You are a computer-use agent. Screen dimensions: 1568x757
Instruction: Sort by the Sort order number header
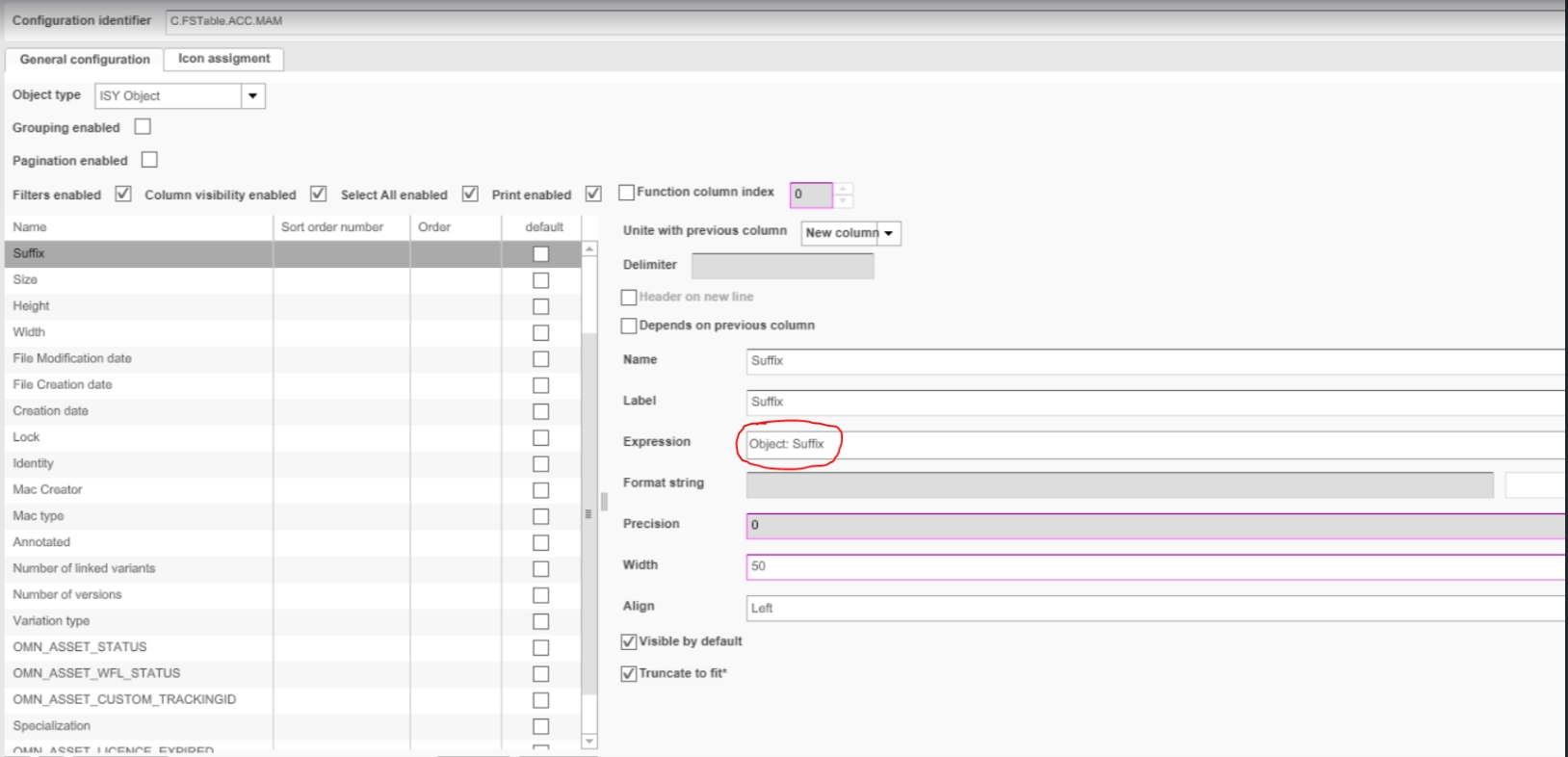coord(332,227)
